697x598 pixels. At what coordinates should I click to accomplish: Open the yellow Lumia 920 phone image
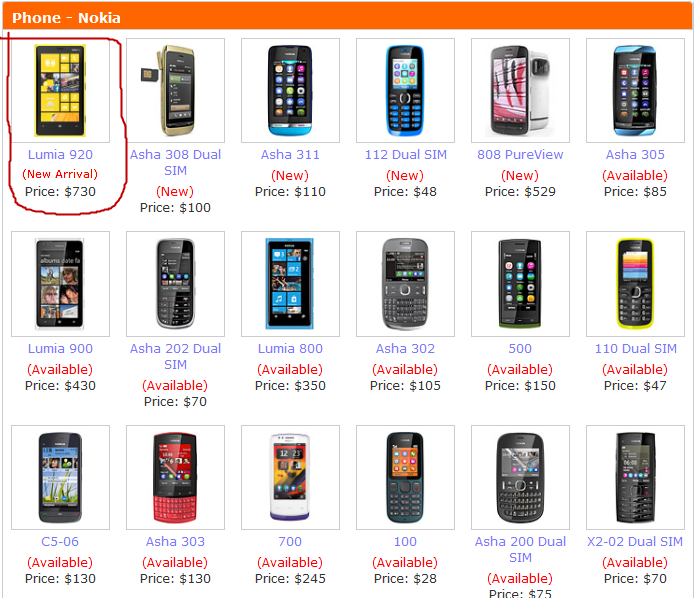click(60, 91)
